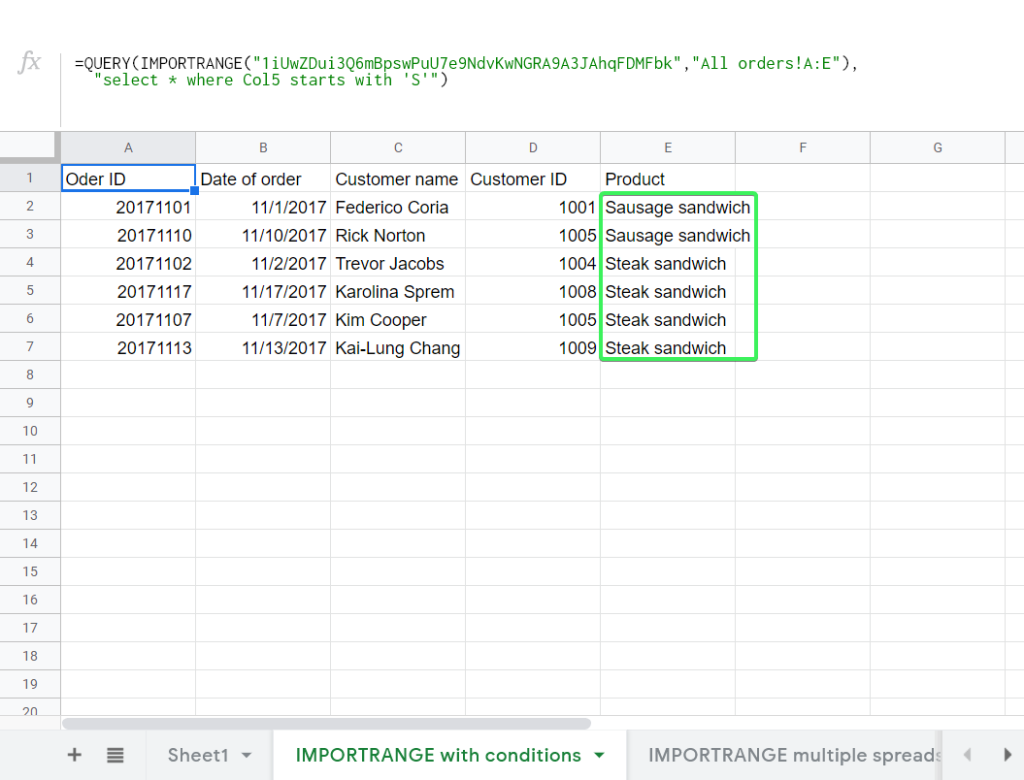Add a new sheet with the plus icon
The image size is (1024, 780).
tap(75, 755)
